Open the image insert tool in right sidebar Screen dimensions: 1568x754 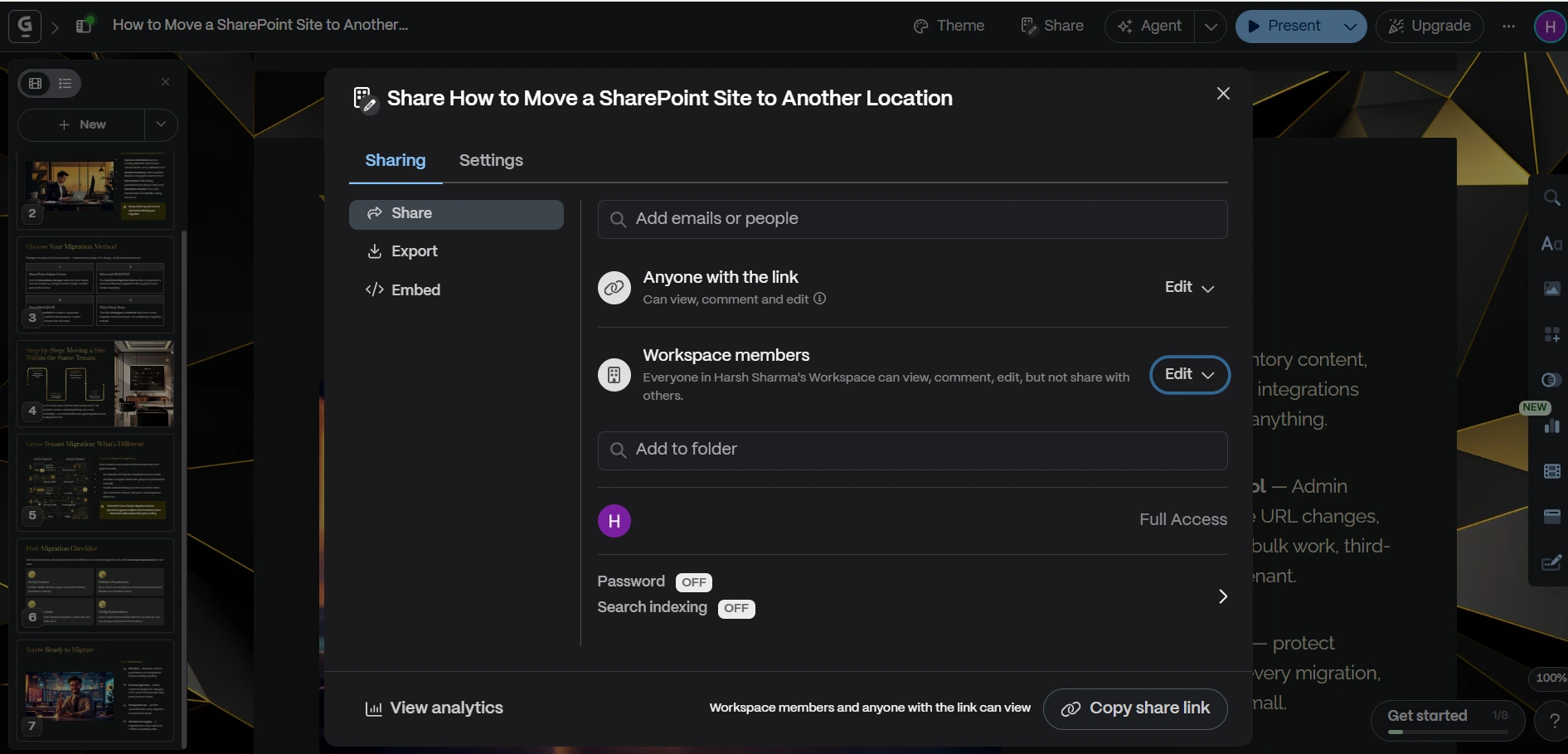pyautogui.click(x=1551, y=289)
